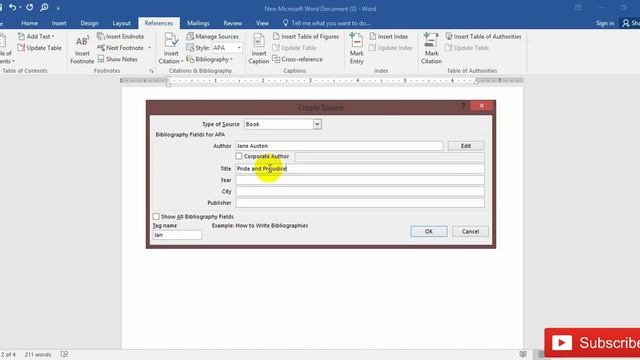
Task: Open the Mailings tab
Action: pyautogui.click(x=198, y=23)
